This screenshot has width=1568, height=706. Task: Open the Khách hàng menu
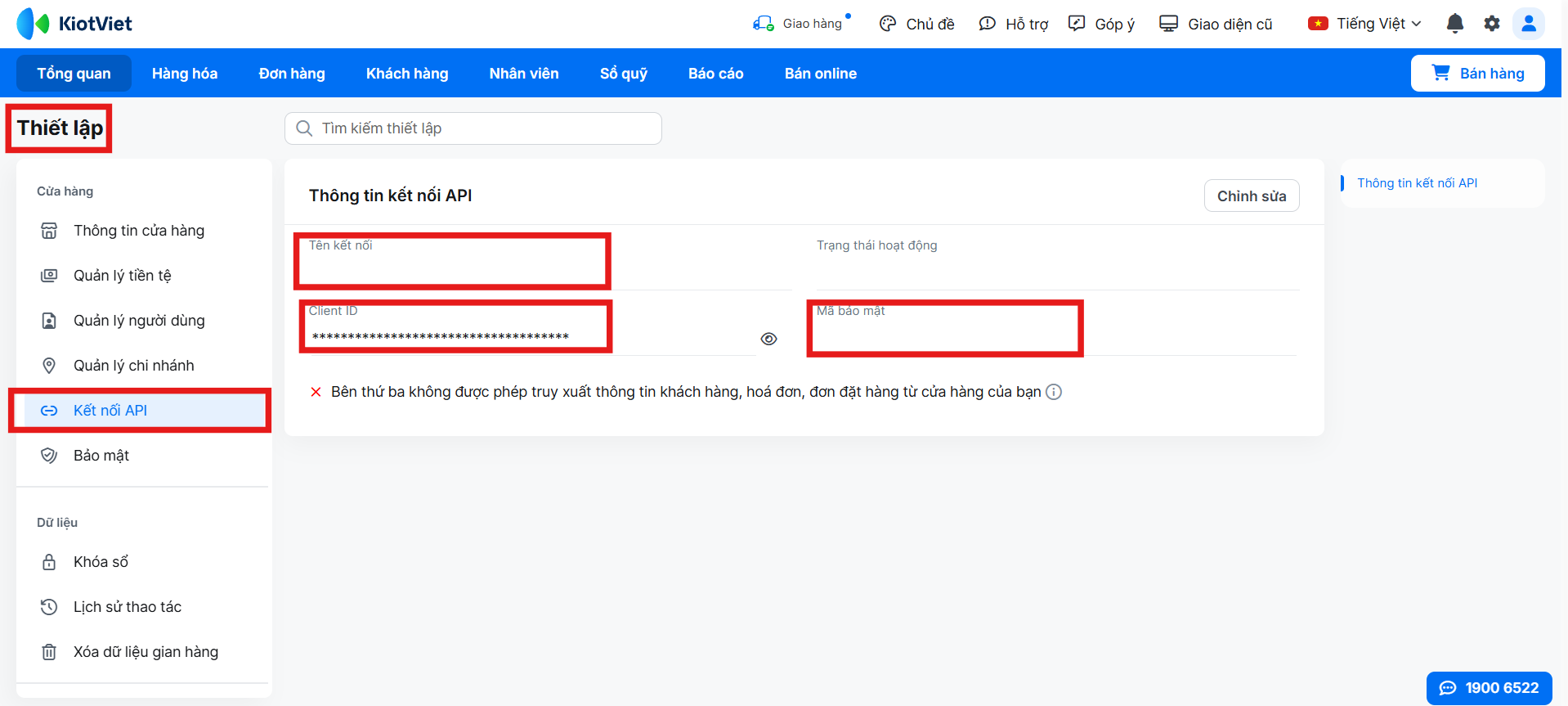(407, 74)
